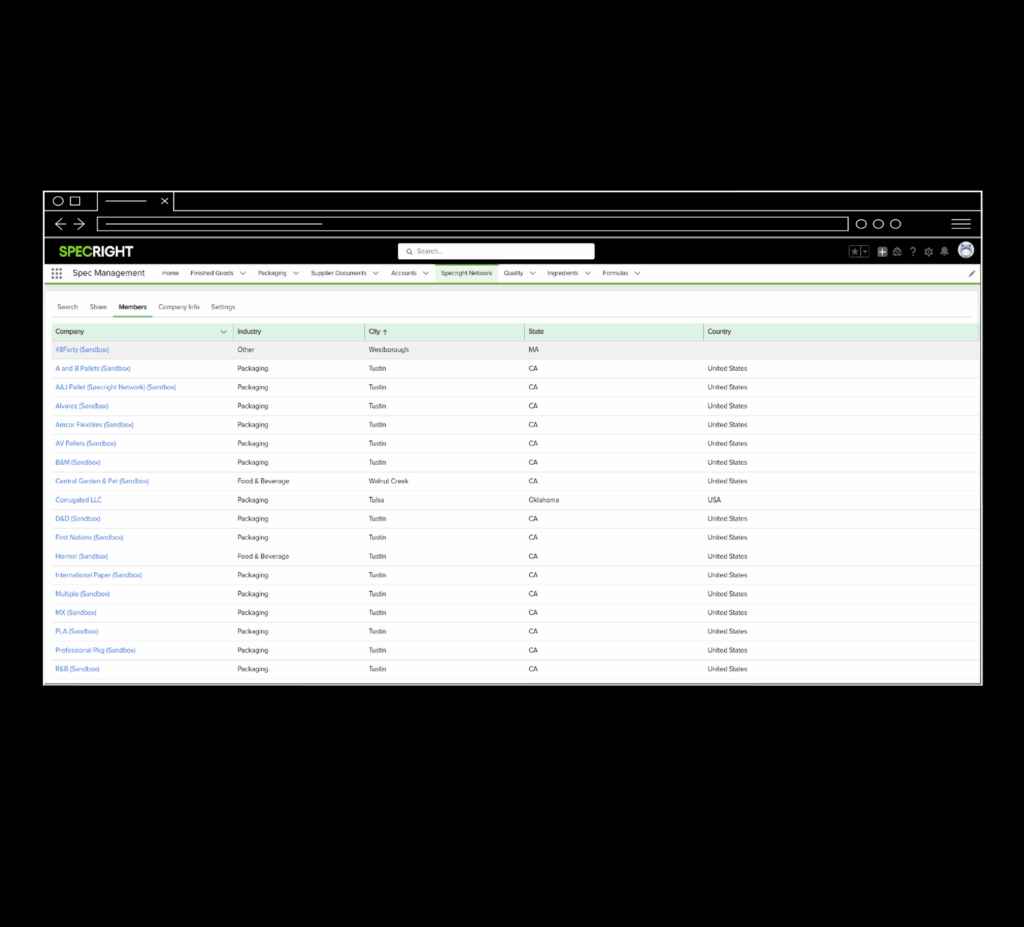1024x927 pixels.
Task: Open the 48Forty (Sandbox) company link
Action: tap(82, 350)
